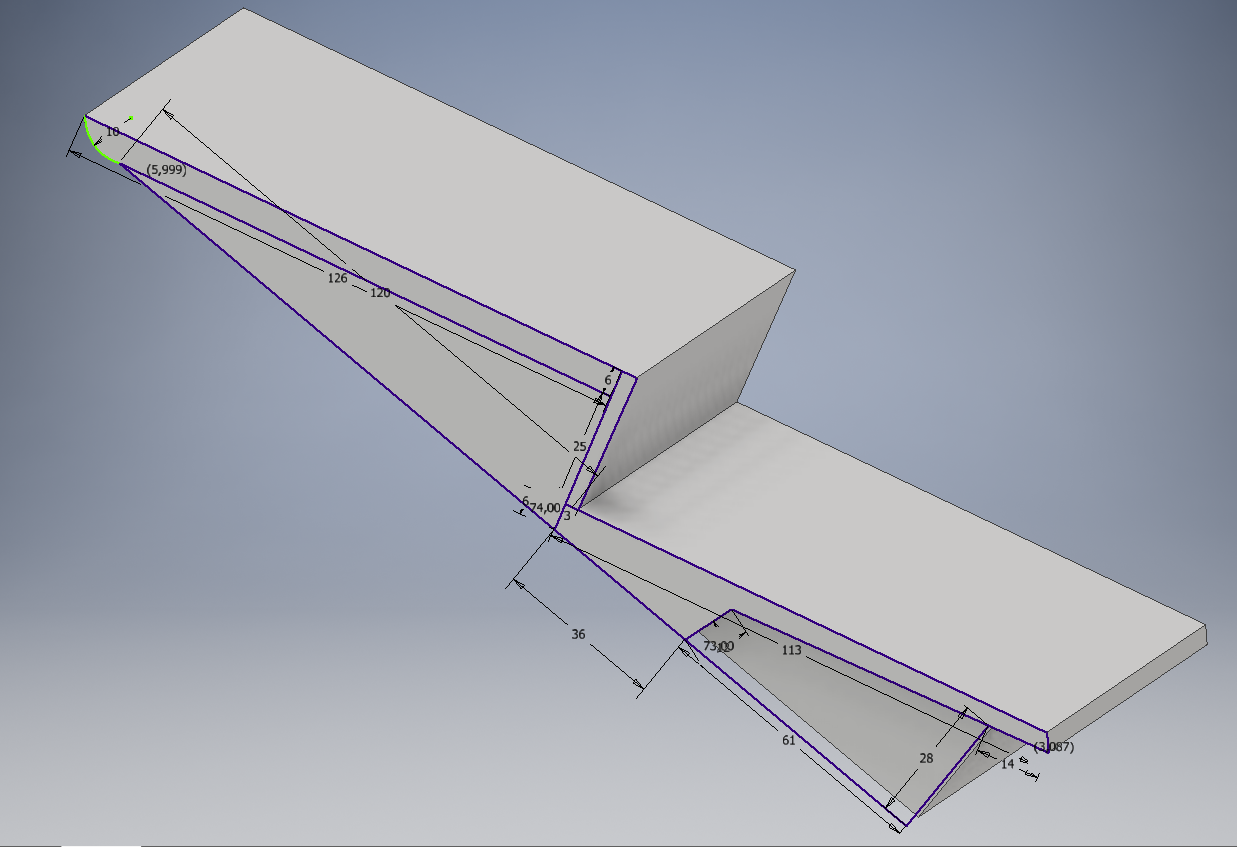Viewport: 1237px width, 847px height.
Task: Click the 74,00 angle dimension
Action: 545,508
